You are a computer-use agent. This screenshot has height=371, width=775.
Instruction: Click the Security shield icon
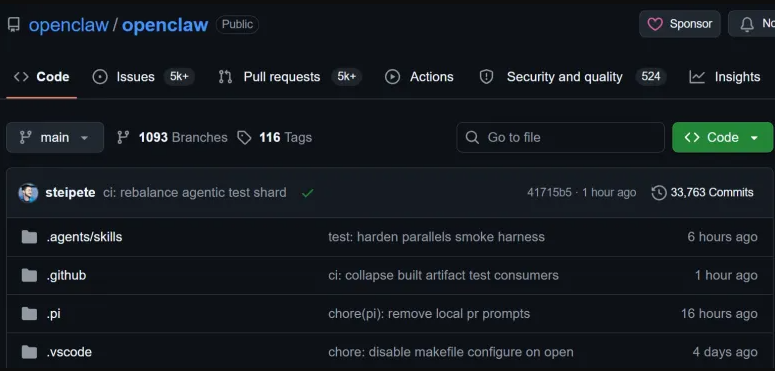tap(486, 77)
